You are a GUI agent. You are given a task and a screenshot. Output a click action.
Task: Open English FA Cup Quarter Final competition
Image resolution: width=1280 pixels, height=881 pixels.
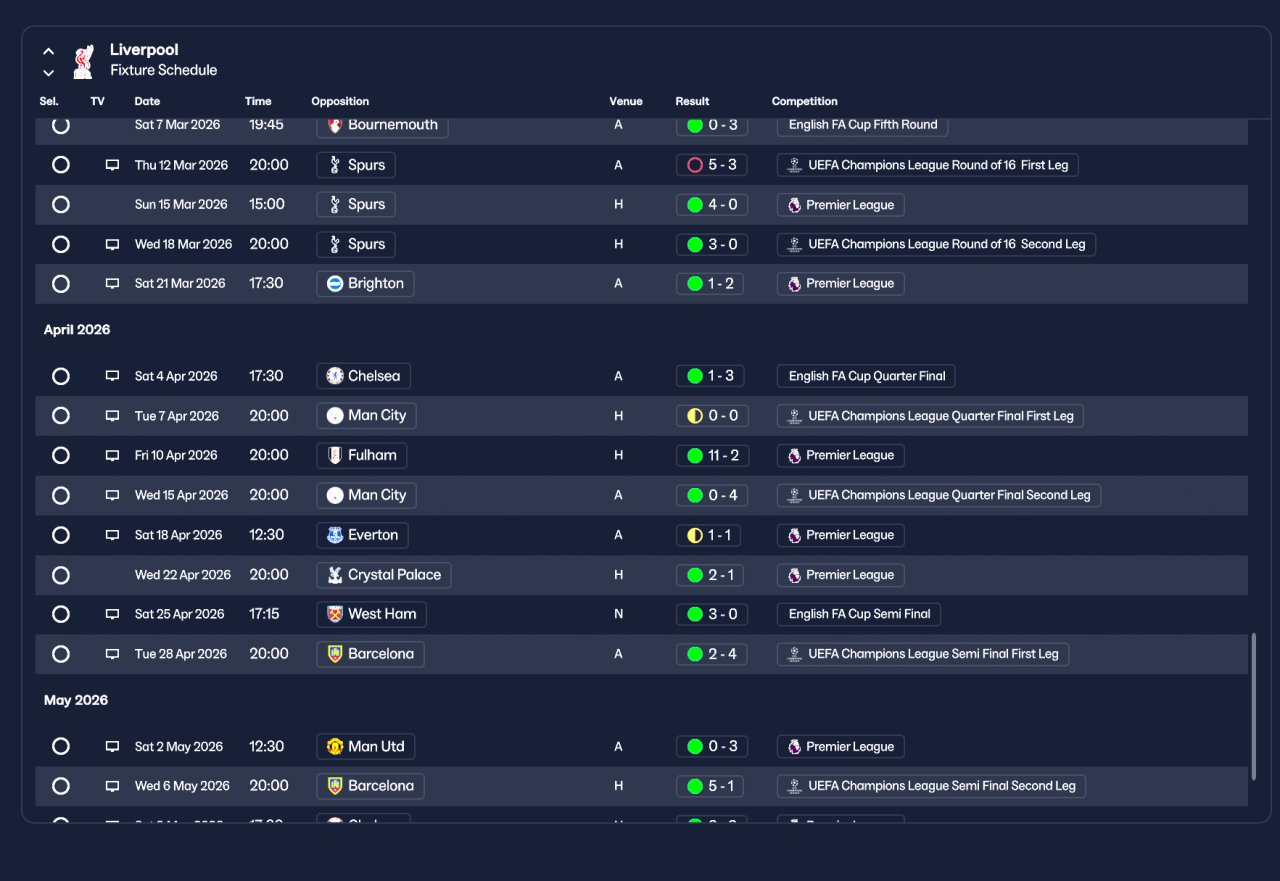867,376
